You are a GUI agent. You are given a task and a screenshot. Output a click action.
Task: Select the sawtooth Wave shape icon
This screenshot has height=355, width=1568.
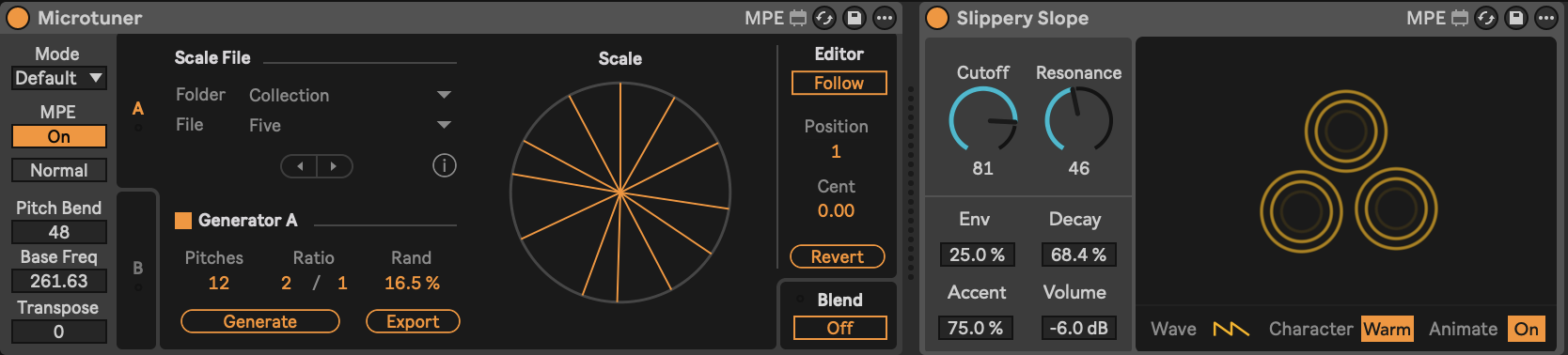pyautogui.click(x=1231, y=329)
